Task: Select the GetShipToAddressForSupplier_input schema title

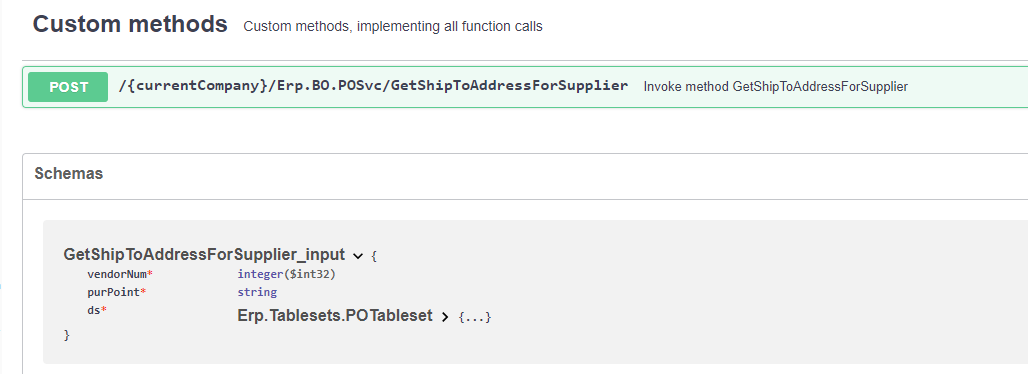Action: 204,254
